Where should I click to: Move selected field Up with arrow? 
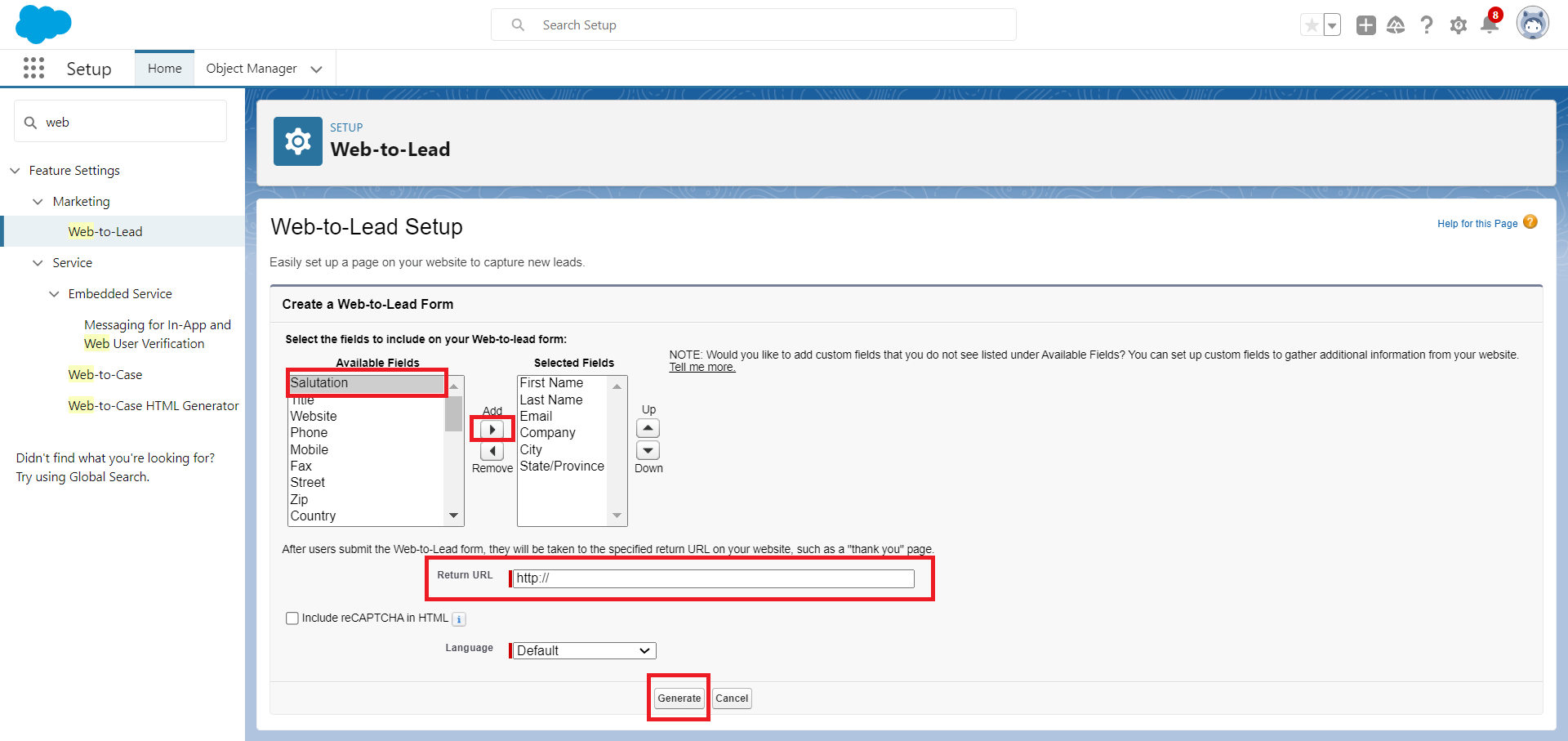tap(648, 428)
